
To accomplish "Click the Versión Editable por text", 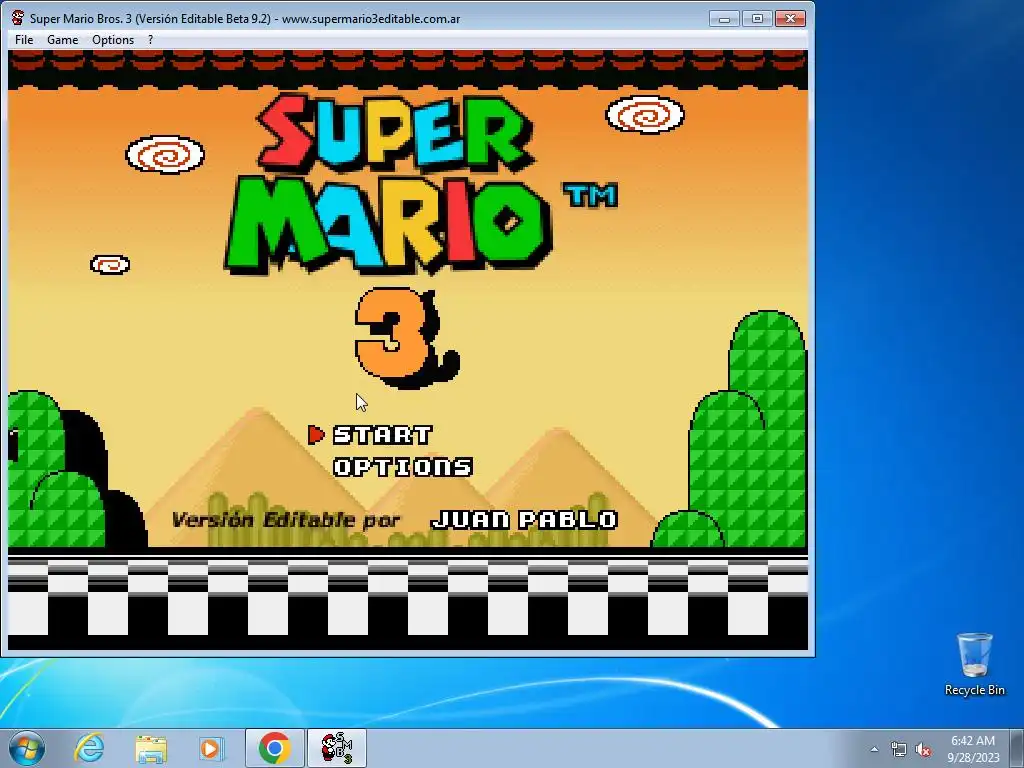I will pyautogui.click(x=285, y=520).
